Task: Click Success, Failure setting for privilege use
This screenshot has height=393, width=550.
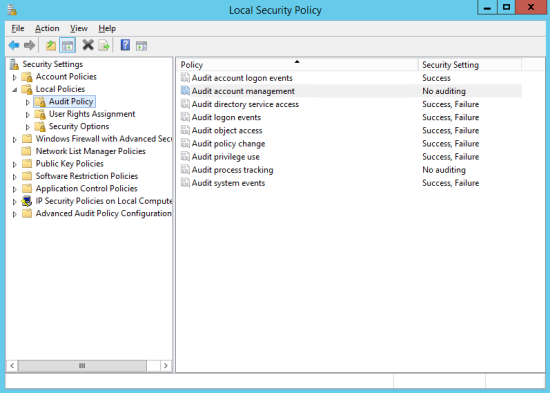Action: tap(450, 156)
